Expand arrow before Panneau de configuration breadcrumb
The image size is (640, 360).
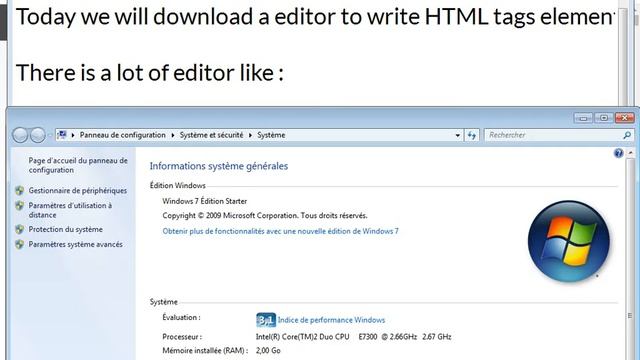coord(73,135)
